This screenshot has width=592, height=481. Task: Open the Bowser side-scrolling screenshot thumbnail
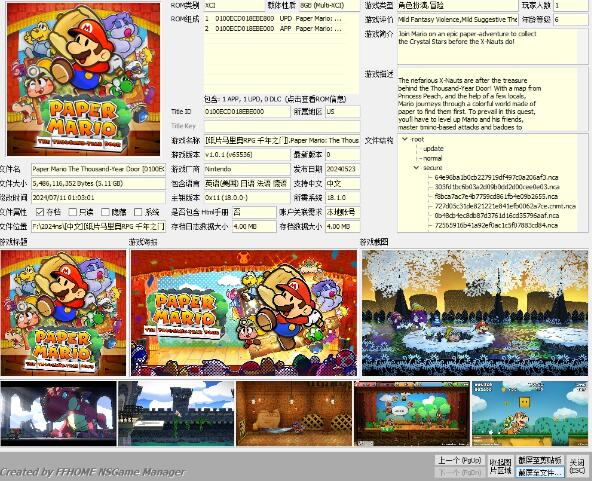530,413
